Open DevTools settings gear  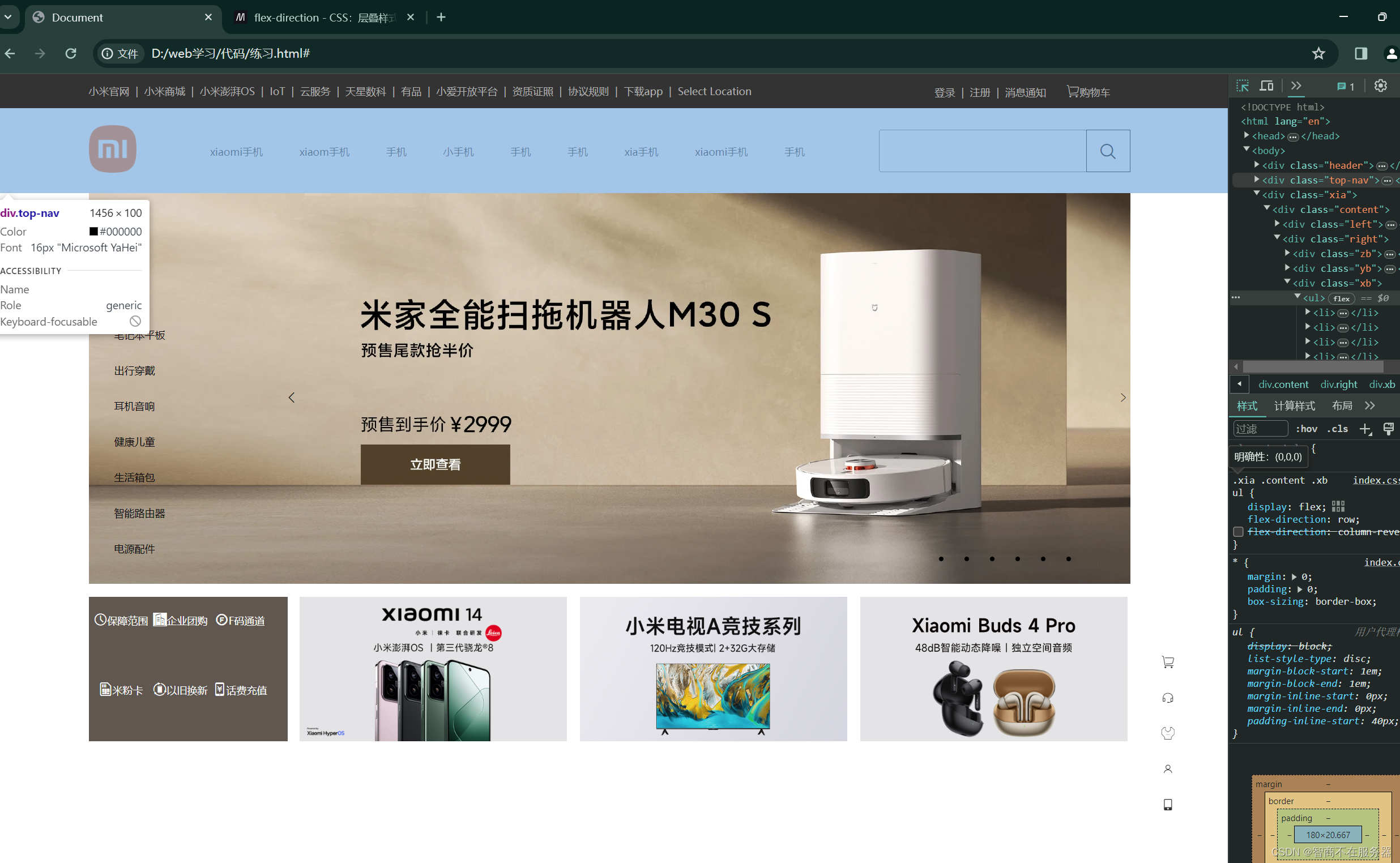click(x=1380, y=86)
